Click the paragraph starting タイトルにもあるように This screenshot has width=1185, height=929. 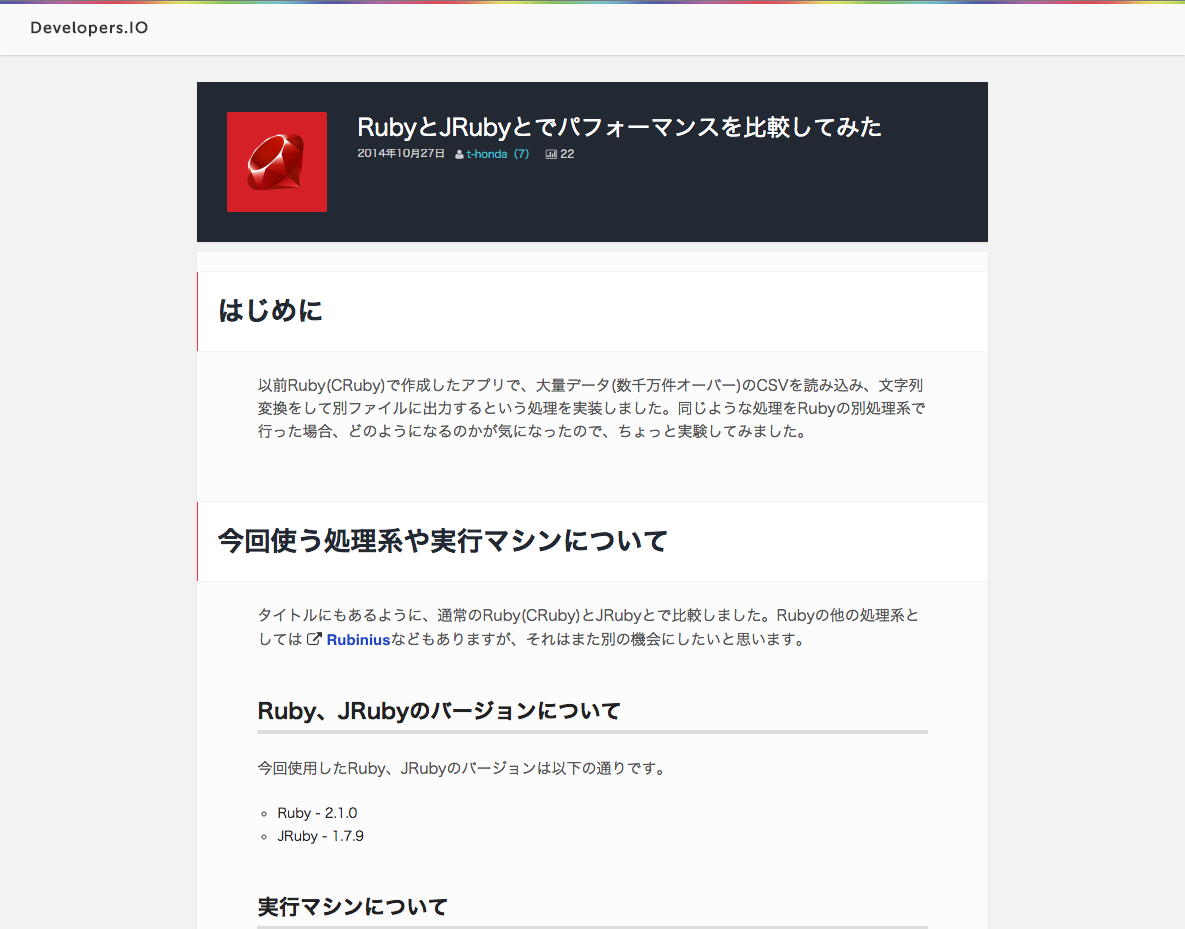point(589,627)
